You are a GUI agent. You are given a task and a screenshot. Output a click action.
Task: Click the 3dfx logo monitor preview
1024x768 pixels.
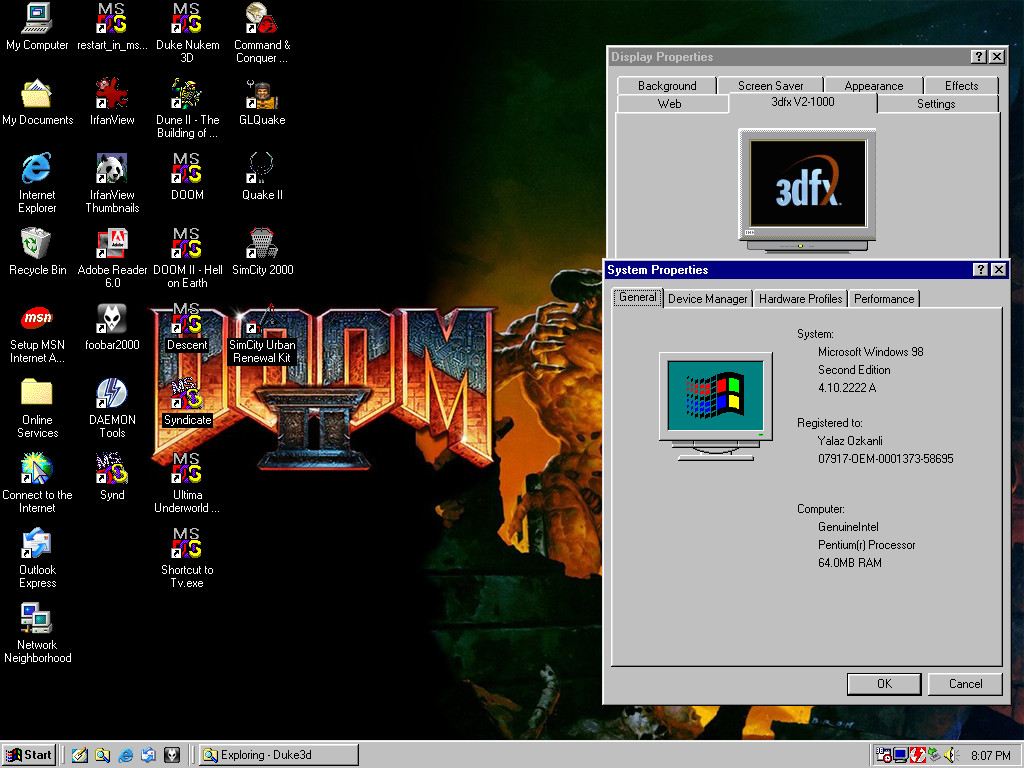[x=807, y=190]
